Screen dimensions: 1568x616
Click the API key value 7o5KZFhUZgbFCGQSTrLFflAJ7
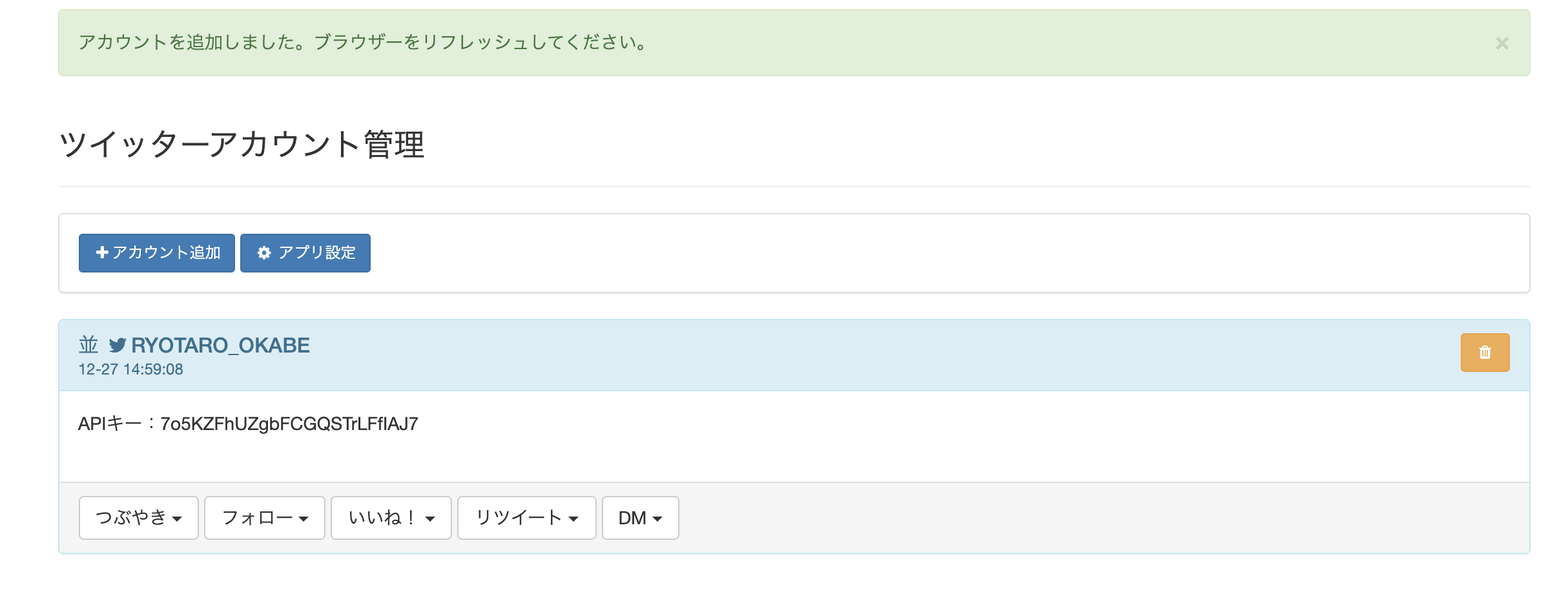289,424
